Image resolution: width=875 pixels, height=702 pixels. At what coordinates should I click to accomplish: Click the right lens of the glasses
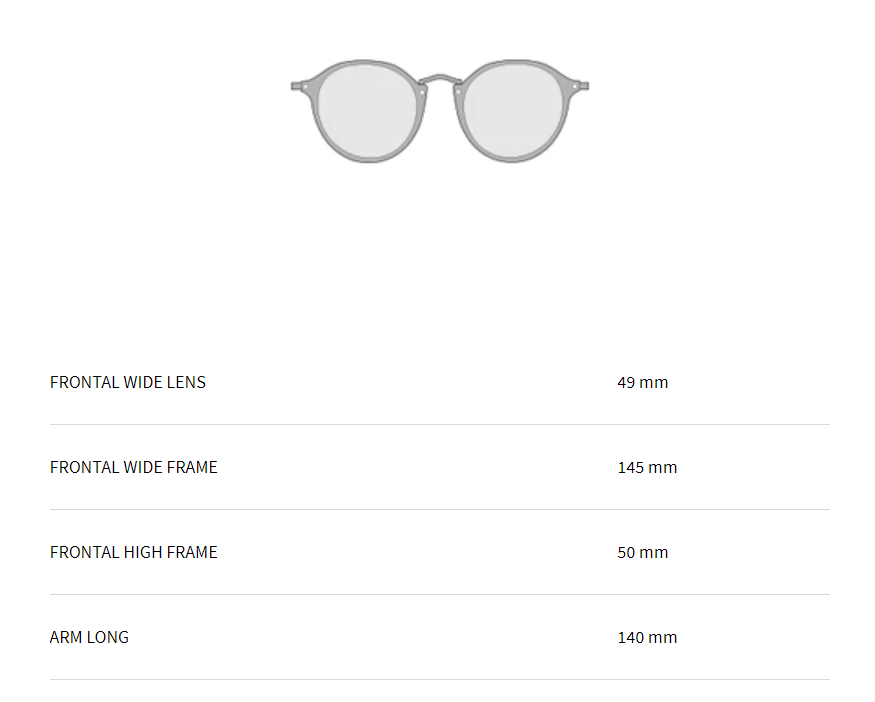(x=513, y=110)
